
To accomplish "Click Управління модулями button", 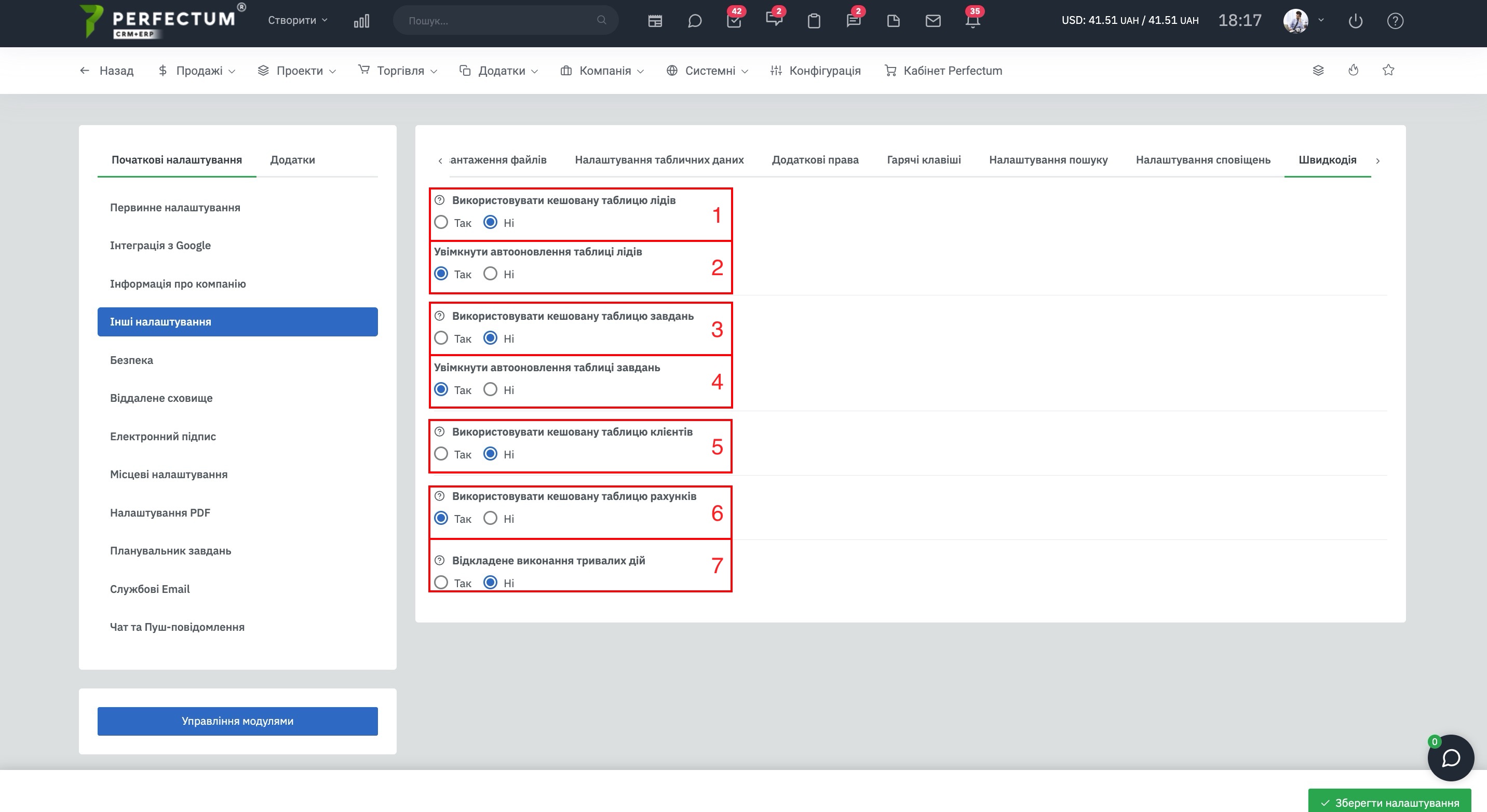I will 237,721.
